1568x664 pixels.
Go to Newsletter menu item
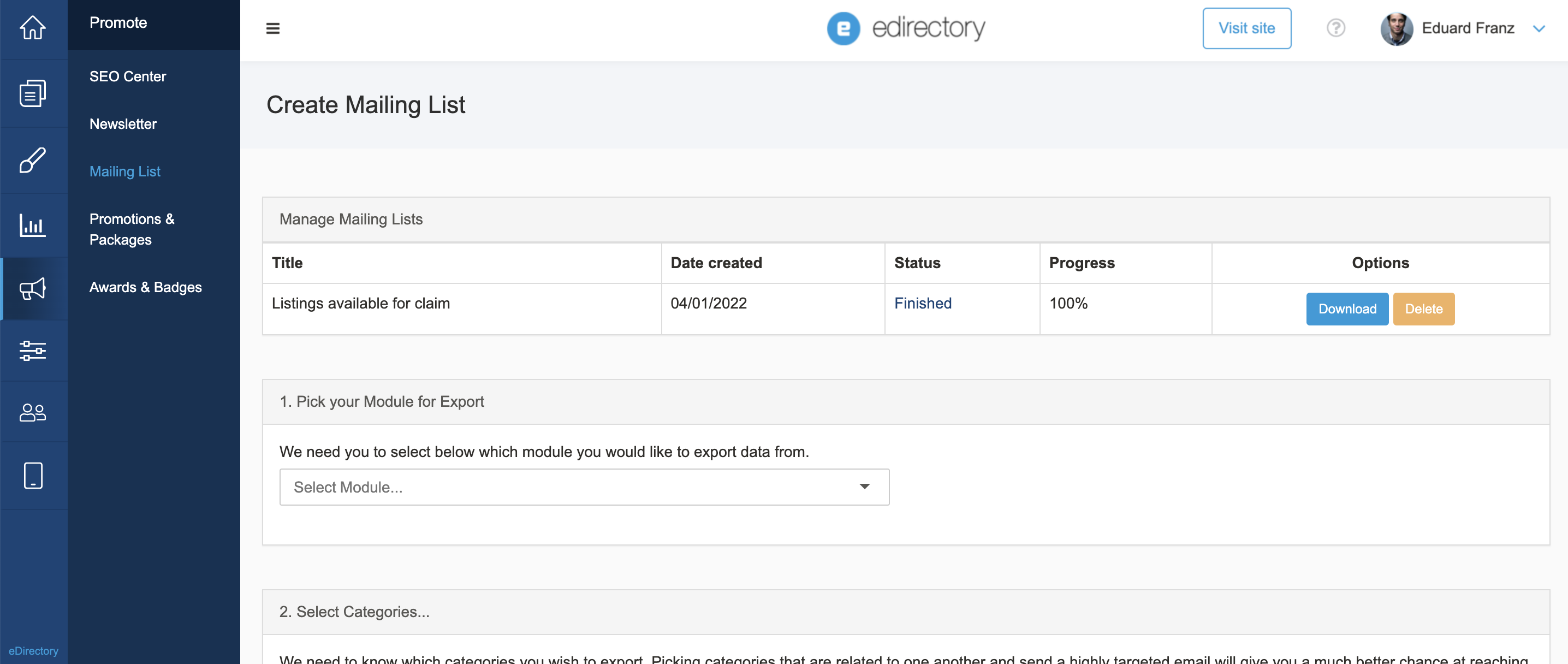122,124
